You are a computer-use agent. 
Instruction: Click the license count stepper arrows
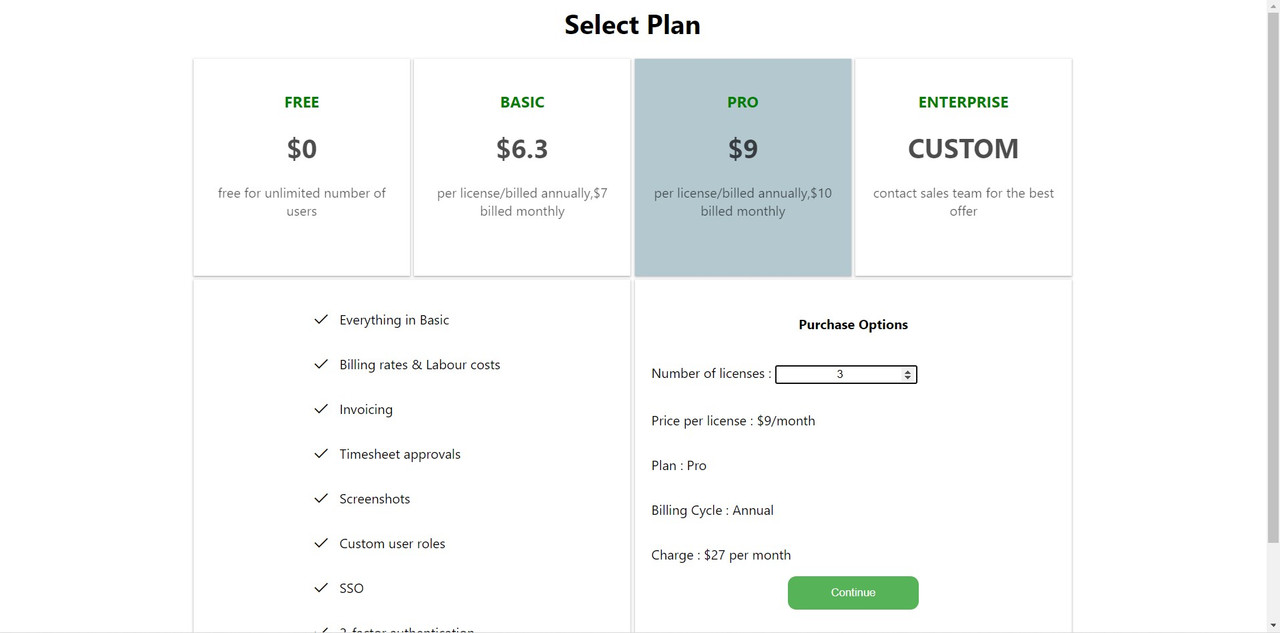908,374
